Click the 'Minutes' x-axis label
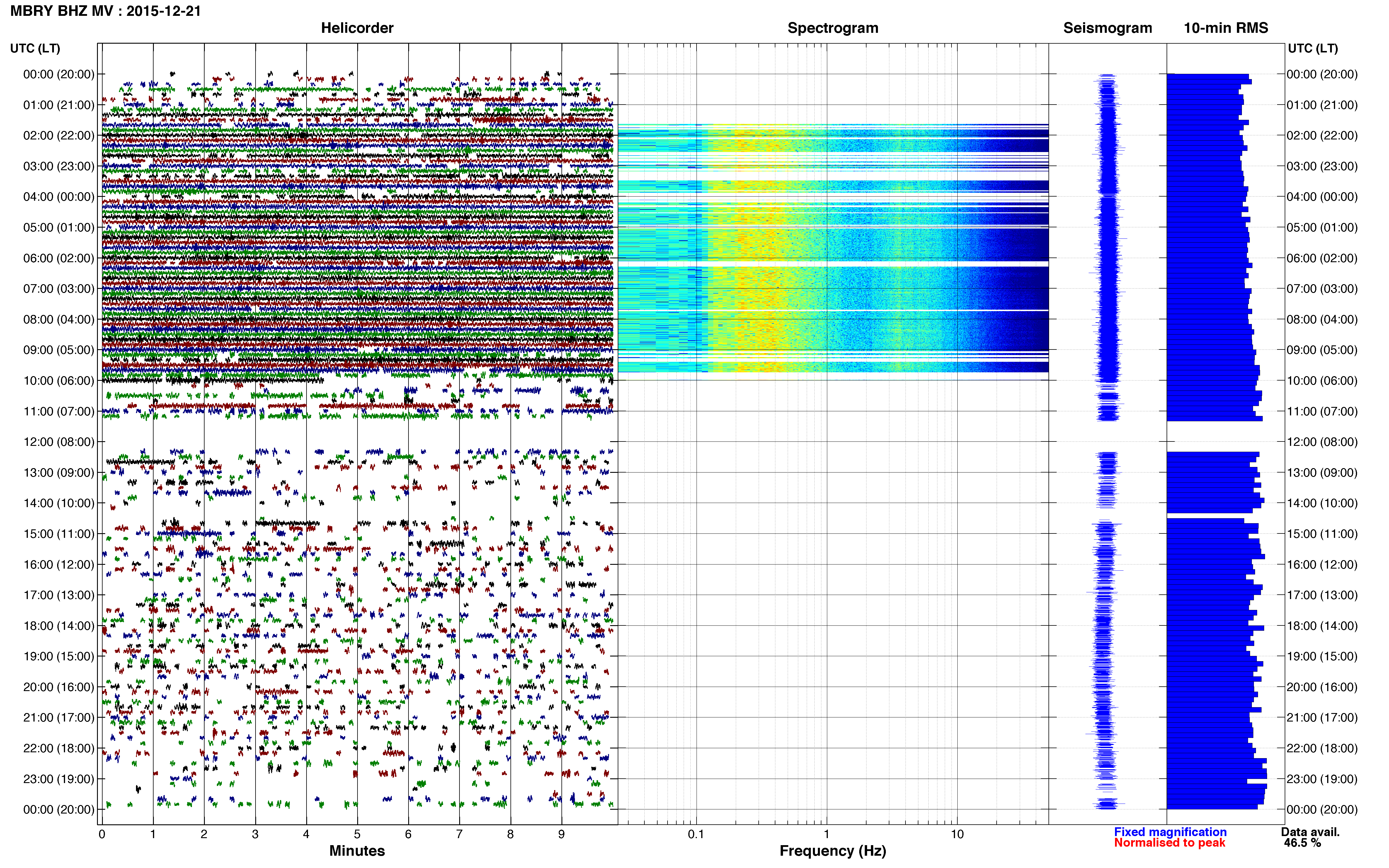Image resolution: width=1389 pixels, height=868 pixels. (x=357, y=851)
